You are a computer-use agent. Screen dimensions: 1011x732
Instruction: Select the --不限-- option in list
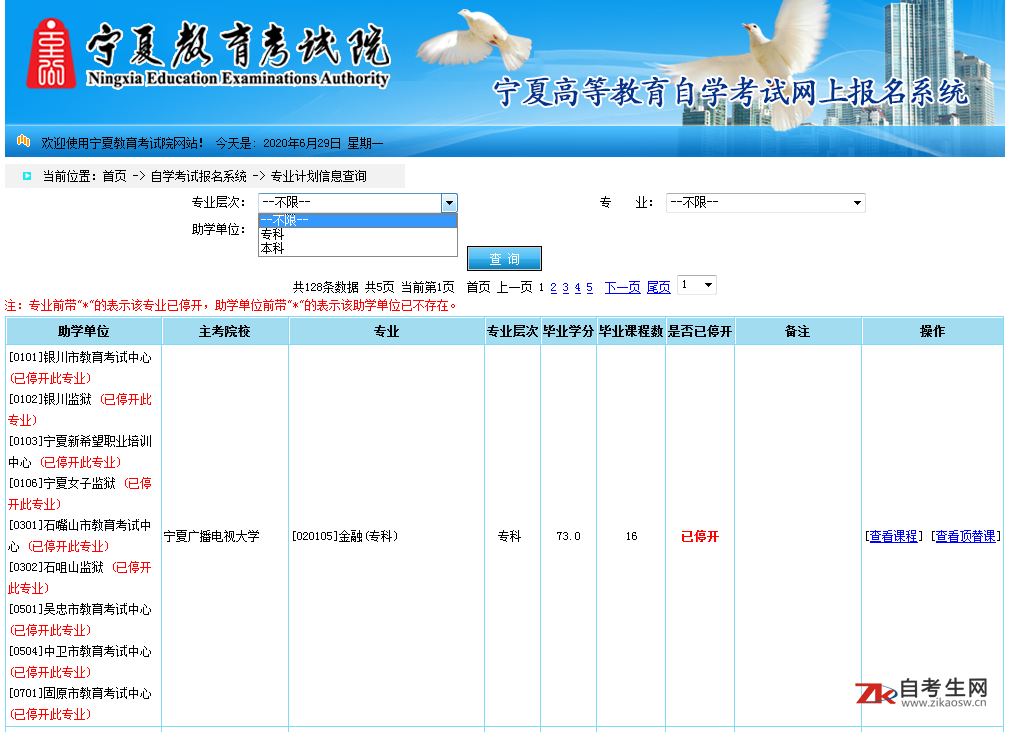358,221
